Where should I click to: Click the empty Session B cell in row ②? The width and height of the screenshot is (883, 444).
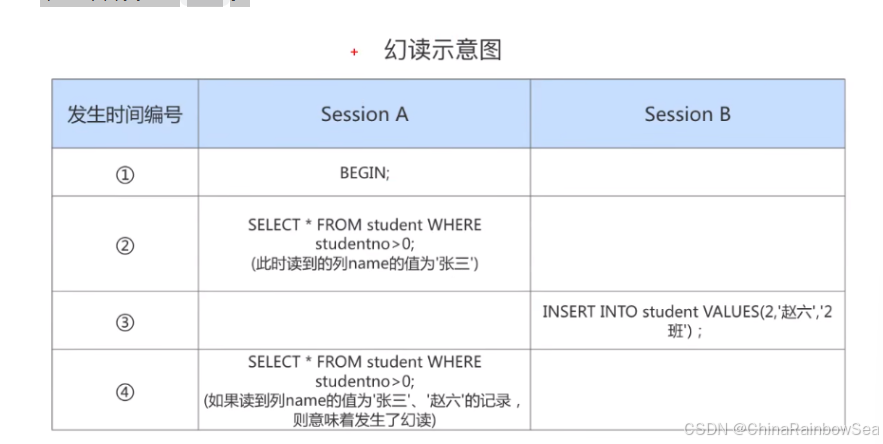(x=687, y=245)
